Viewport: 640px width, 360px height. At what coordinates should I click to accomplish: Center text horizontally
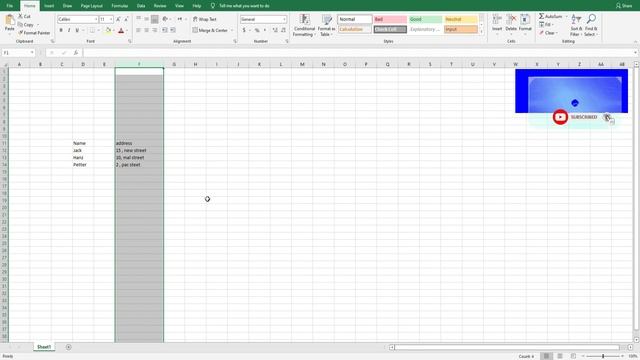pyautogui.click(x=147, y=30)
